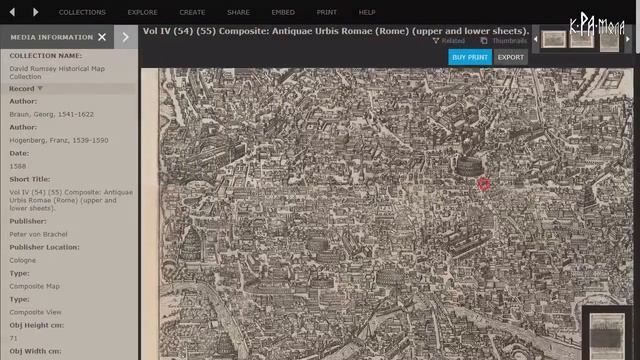This screenshot has width=640, height=360.
Task: Close the Media Information panel
Action: pos(102,37)
